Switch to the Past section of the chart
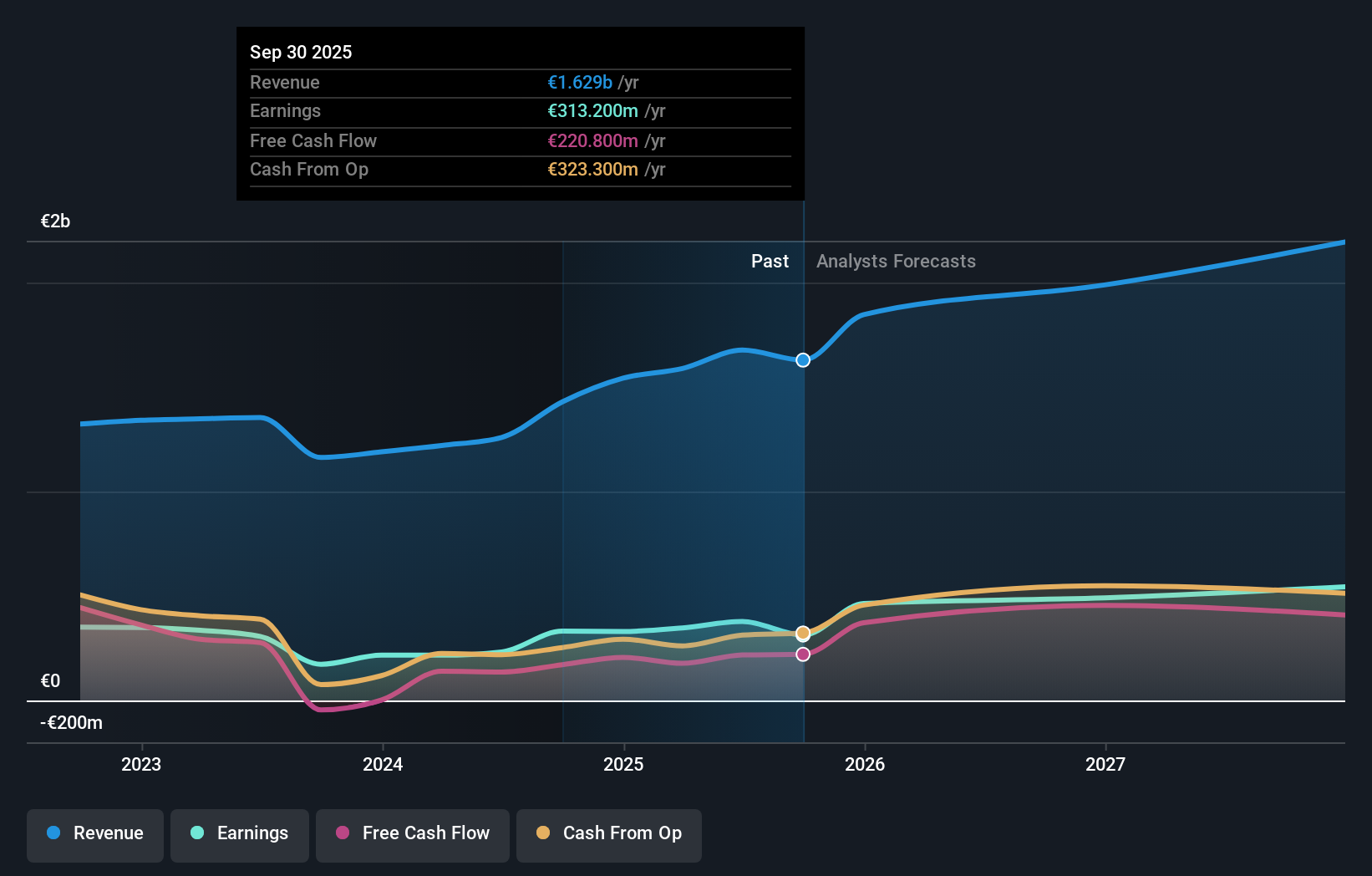 tap(770, 261)
